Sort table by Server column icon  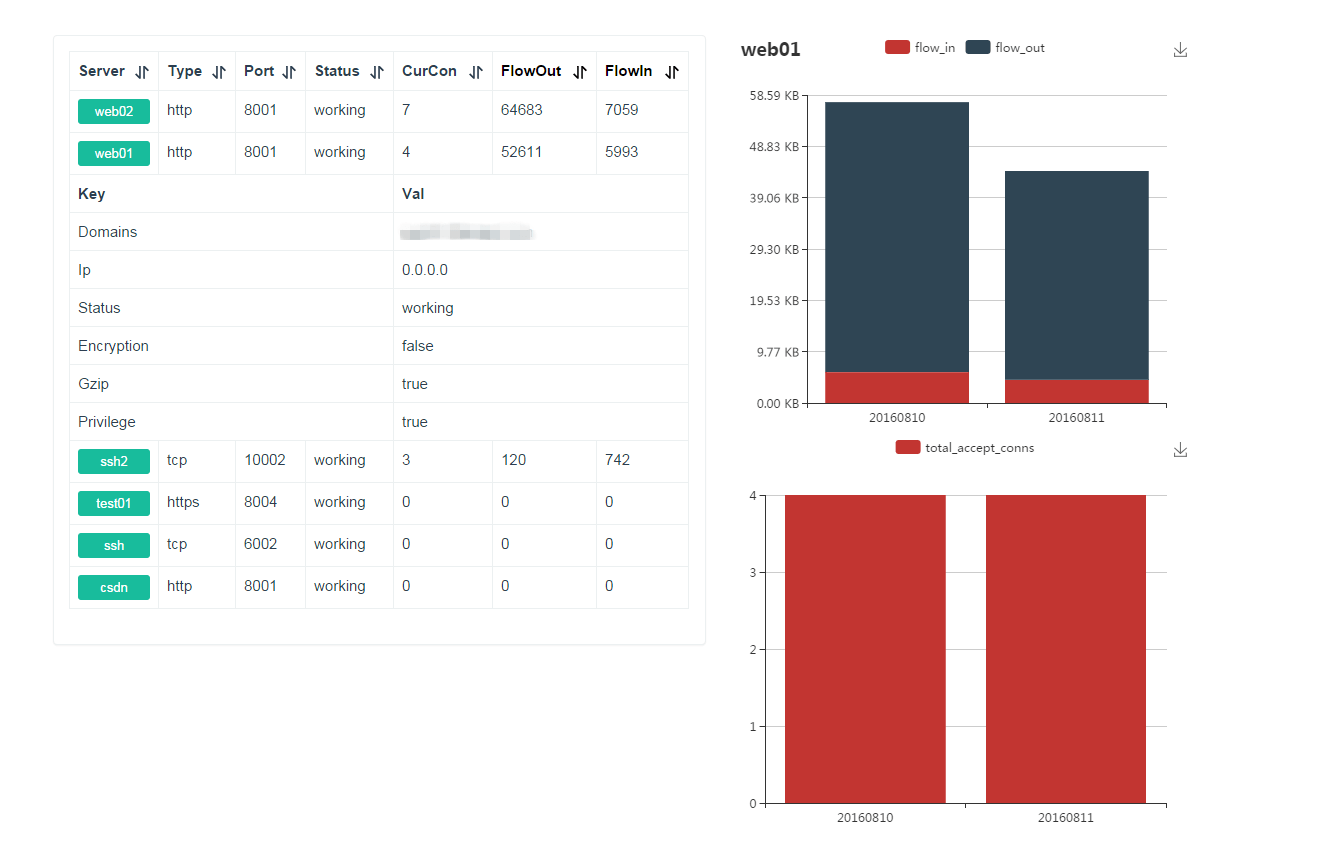[142, 72]
